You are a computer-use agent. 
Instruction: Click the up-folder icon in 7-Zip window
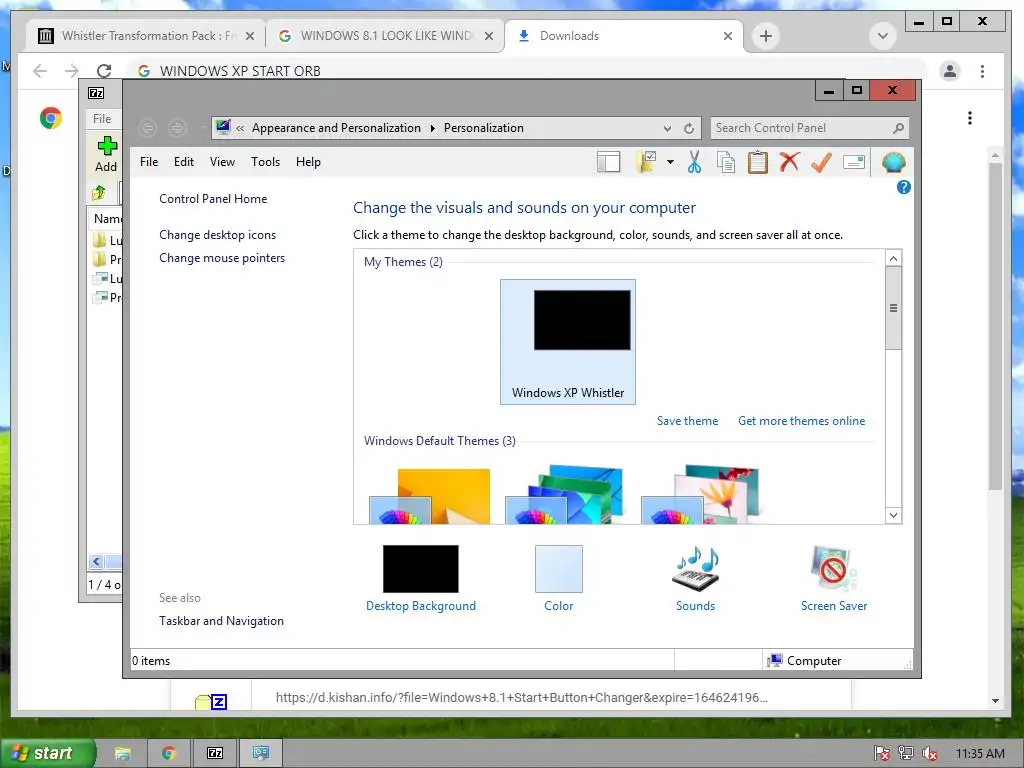pyautogui.click(x=99, y=192)
